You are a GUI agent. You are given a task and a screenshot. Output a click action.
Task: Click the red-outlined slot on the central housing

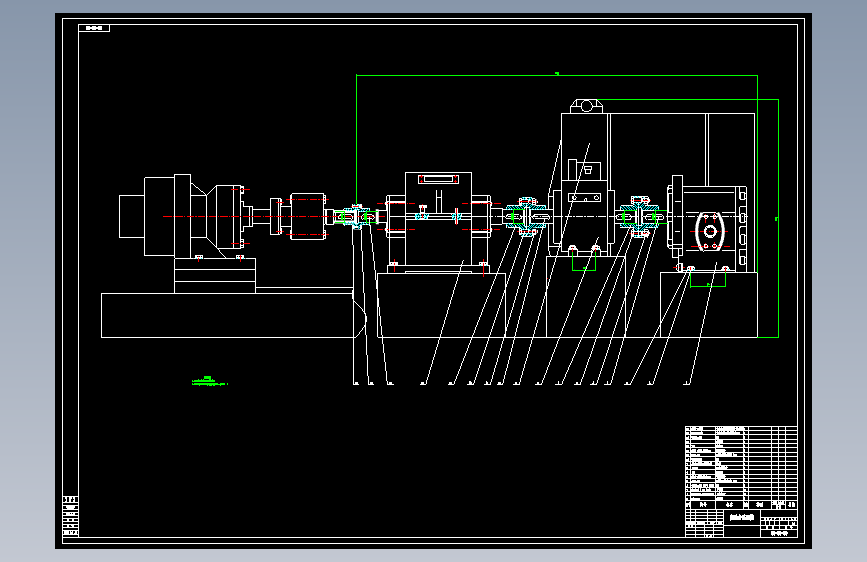pyautogui.click(x=438, y=179)
